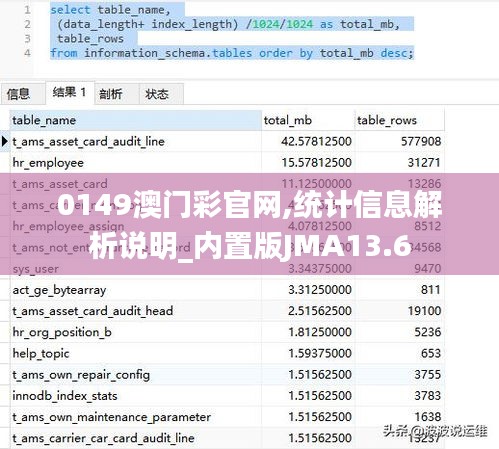The height and width of the screenshot is (449, 499).
Task: Select the current row arrow indicator
Action: point(5,141)
